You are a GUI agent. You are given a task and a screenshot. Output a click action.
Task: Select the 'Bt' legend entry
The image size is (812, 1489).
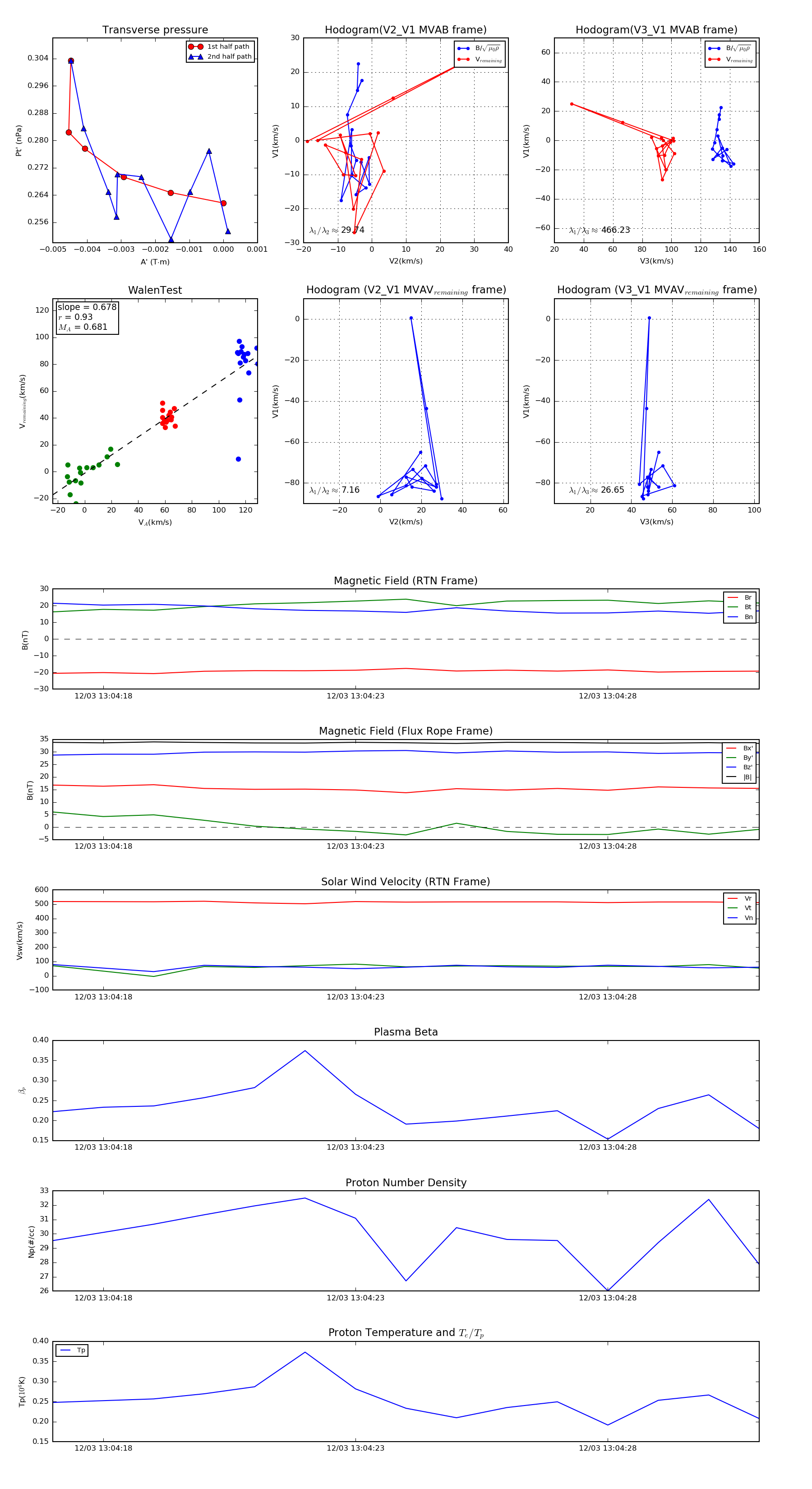click(x=740, y=607)
